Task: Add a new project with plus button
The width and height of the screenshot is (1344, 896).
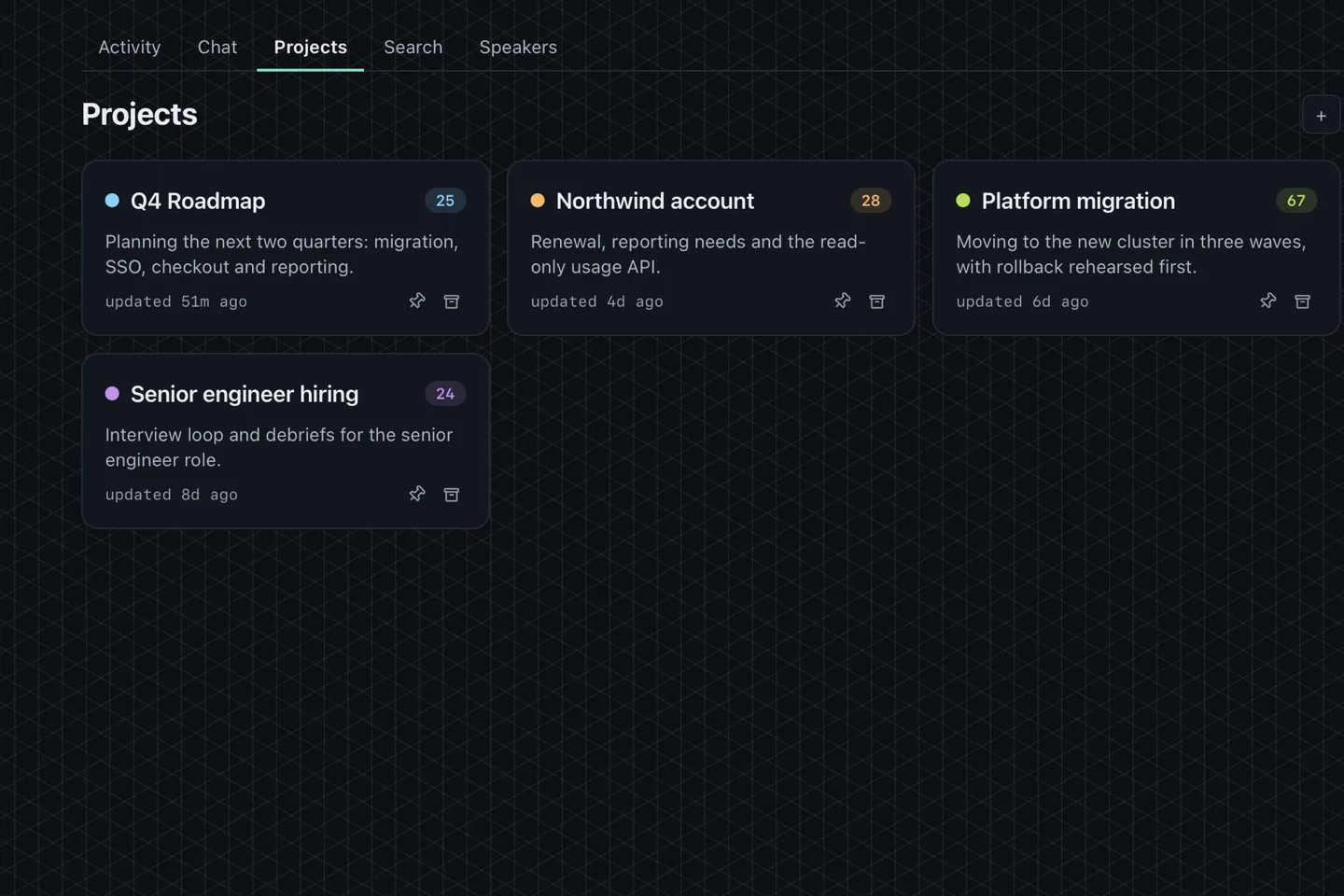Action: coord(1321,116)
